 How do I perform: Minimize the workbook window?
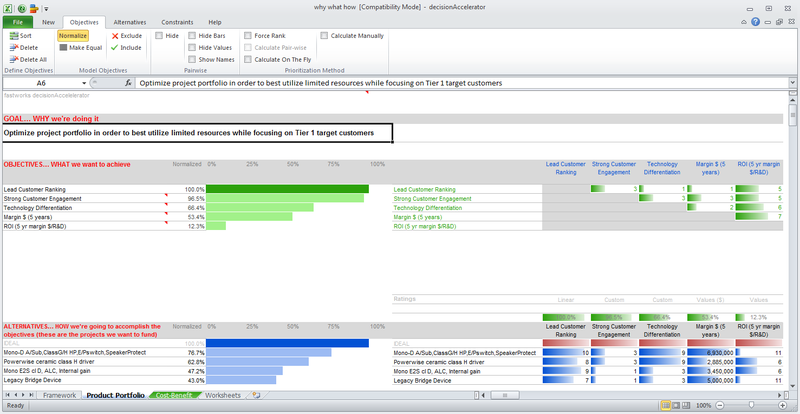click(768, 22)
